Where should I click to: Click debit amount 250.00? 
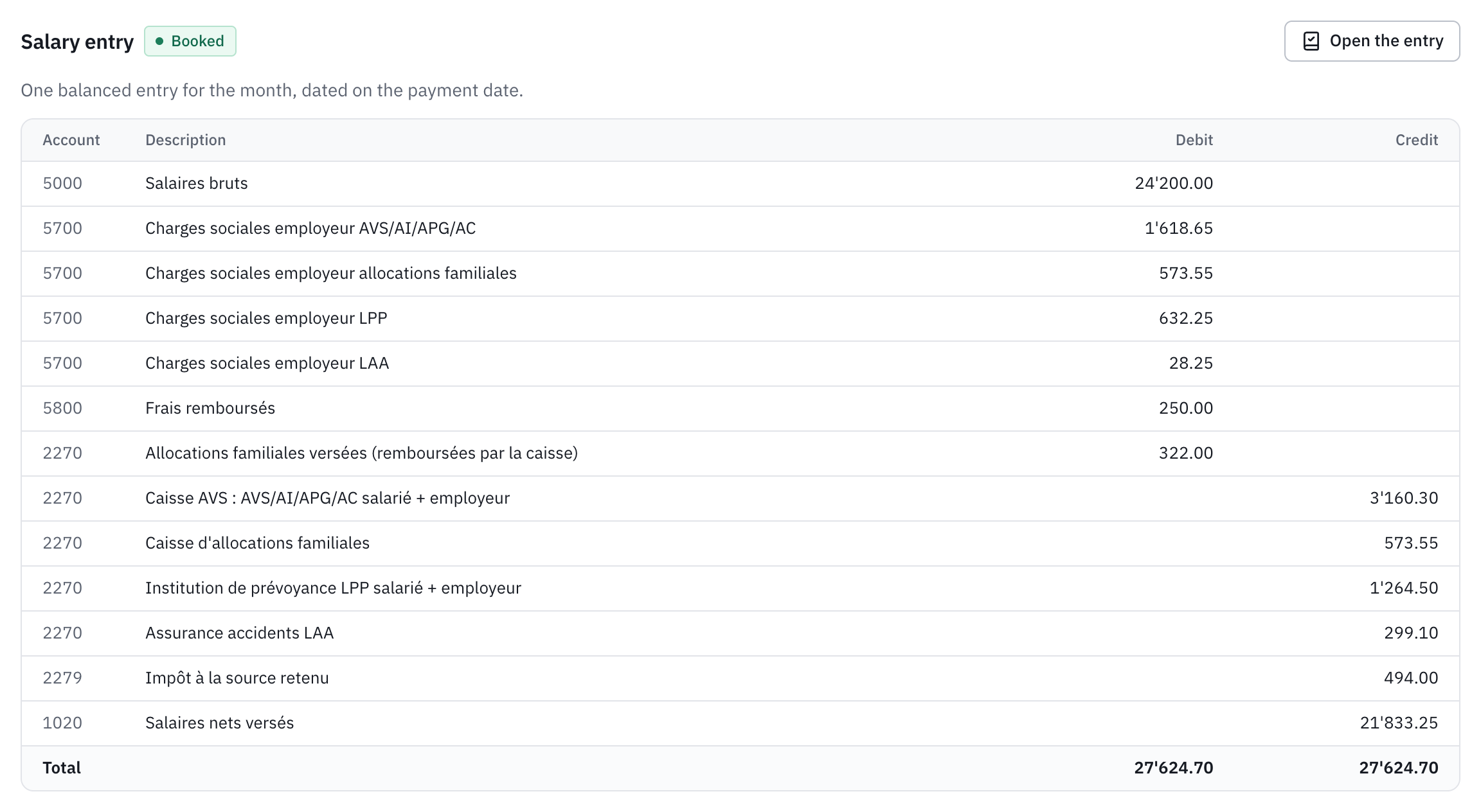[1186, 408]
